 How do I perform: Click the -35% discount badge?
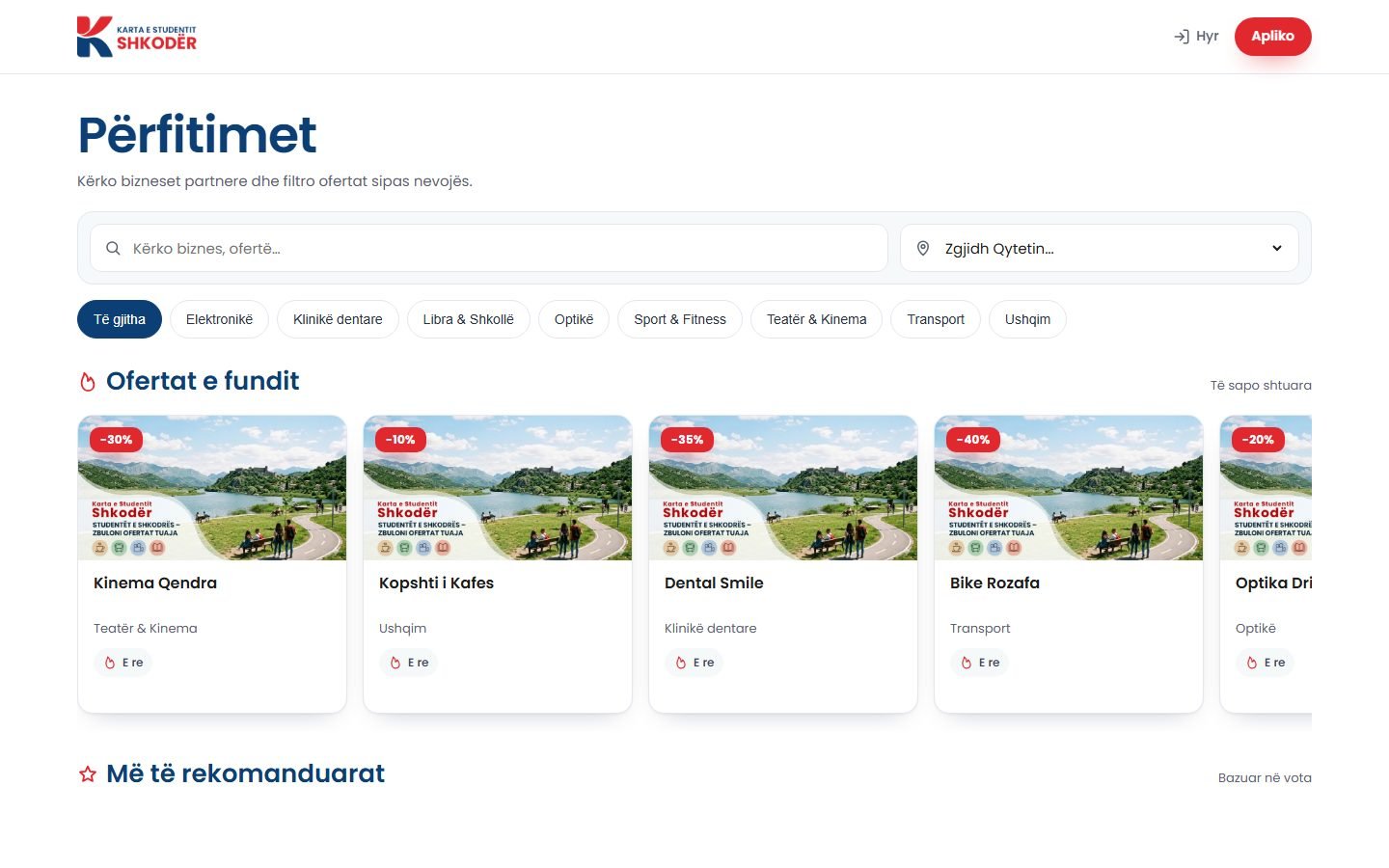click(688, 440)
